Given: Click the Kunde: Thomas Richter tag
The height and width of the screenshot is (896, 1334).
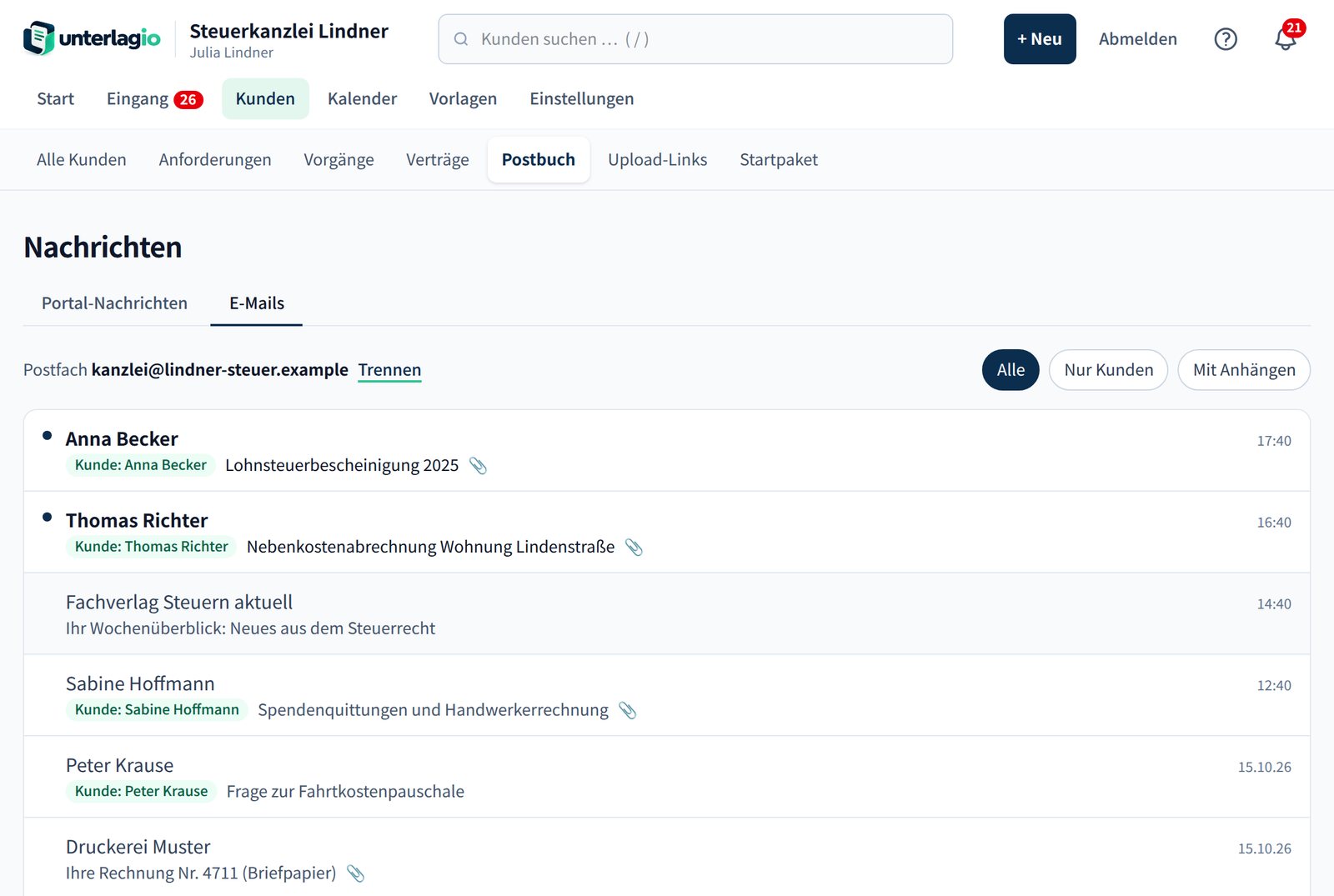Looking at the screenshot, I should pos(152,547).
